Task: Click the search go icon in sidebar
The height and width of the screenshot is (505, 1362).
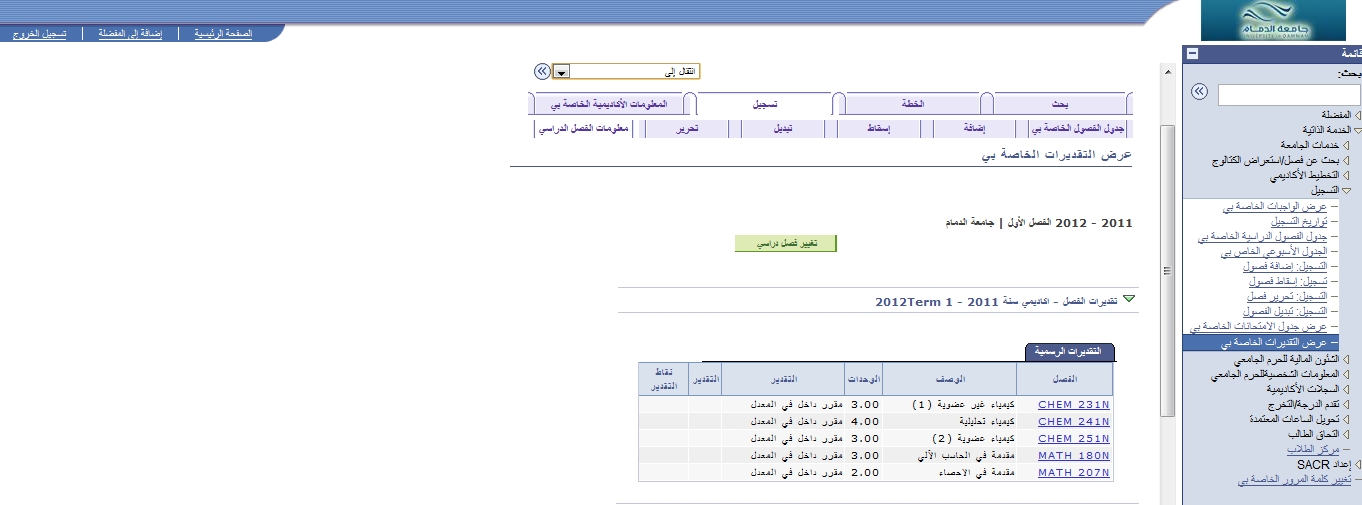Action: coord(1200,92)
